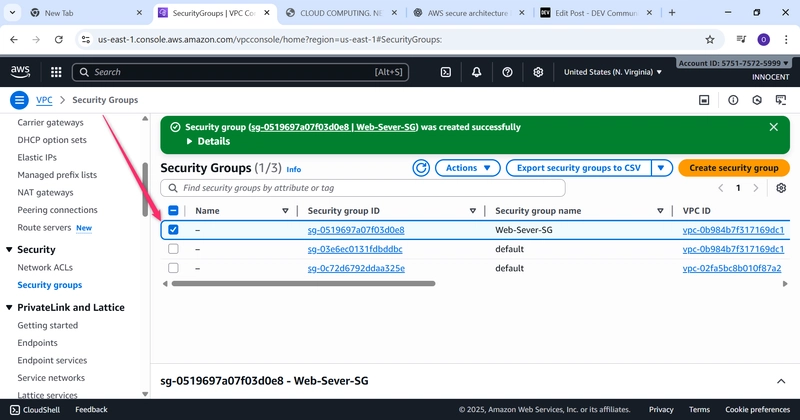Select checkbox for sg-03e6ec0131fdbddbc row
Viewport: 800px width, 420px height.
[x=173, y=249]
